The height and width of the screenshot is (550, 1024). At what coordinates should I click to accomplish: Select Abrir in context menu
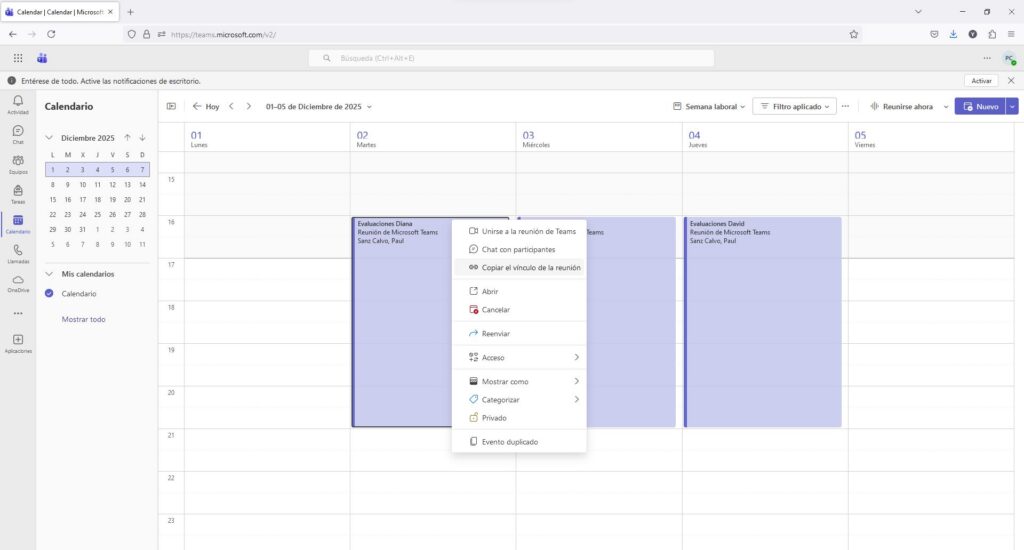519,291
